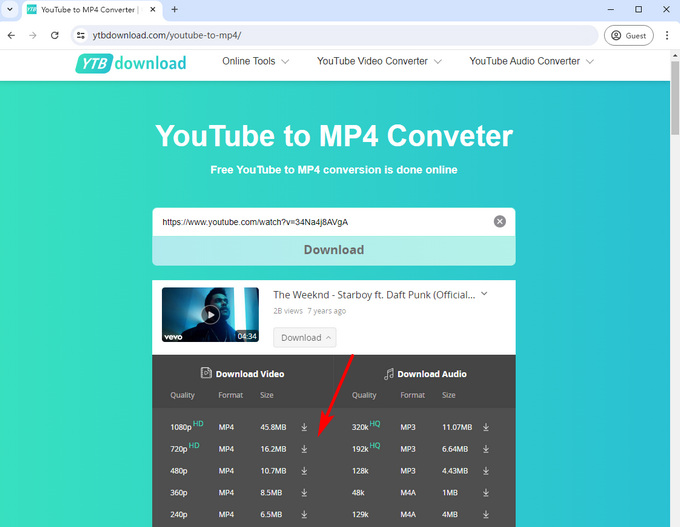
Task: Click the 320k quality label
Action: tap(360, 427)
